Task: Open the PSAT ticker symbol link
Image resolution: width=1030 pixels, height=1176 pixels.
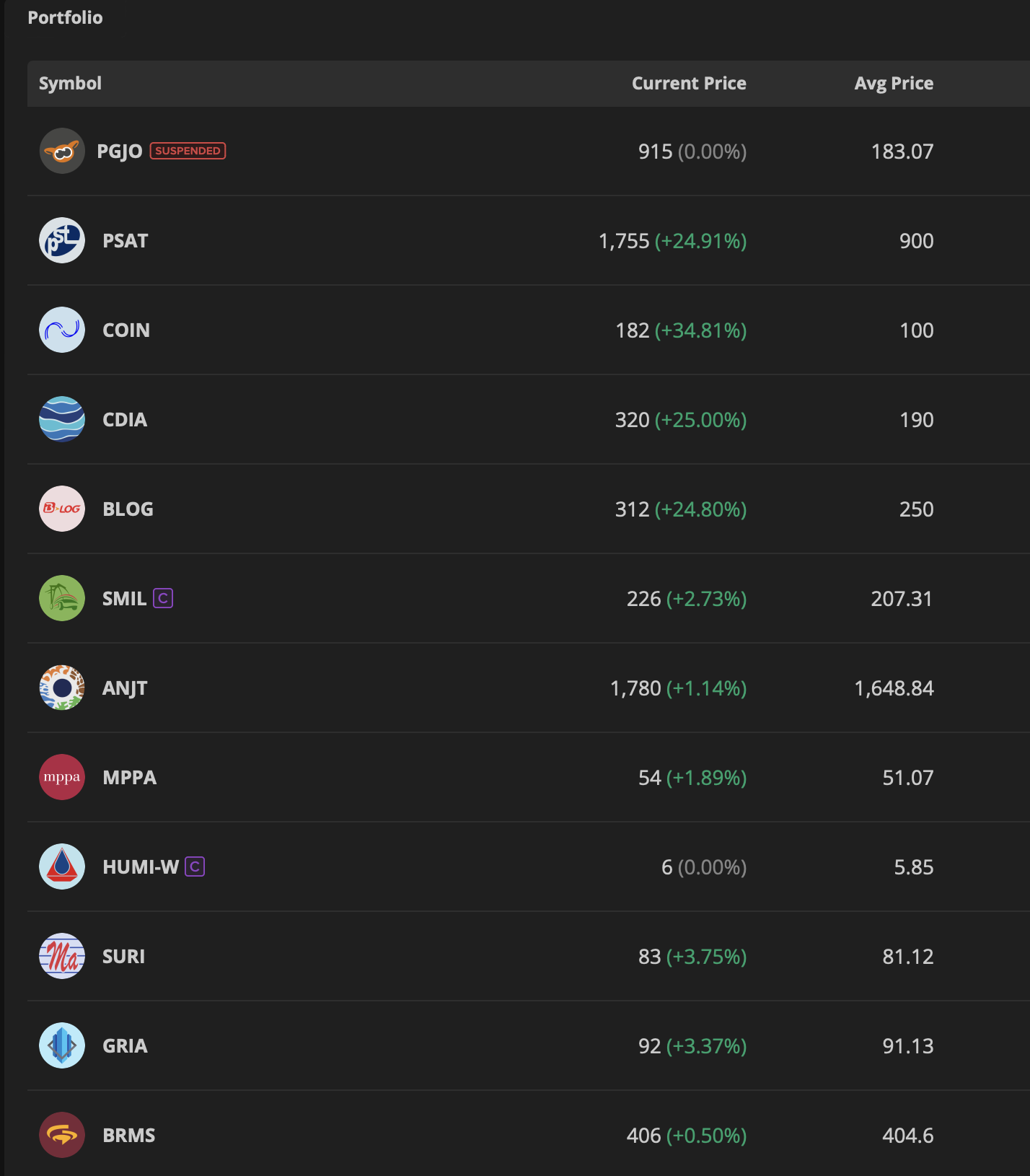Action: 126,241
